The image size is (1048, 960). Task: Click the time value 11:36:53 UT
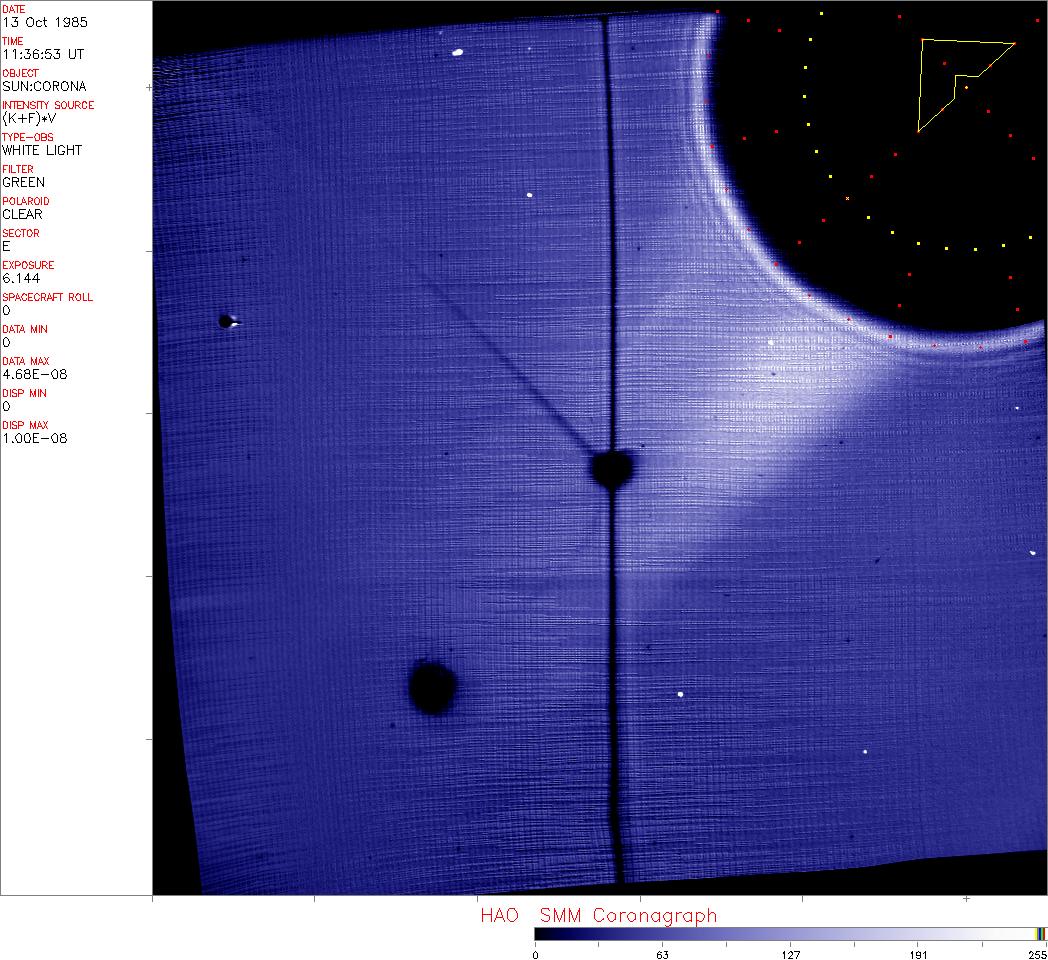click(x=42, y=54)
